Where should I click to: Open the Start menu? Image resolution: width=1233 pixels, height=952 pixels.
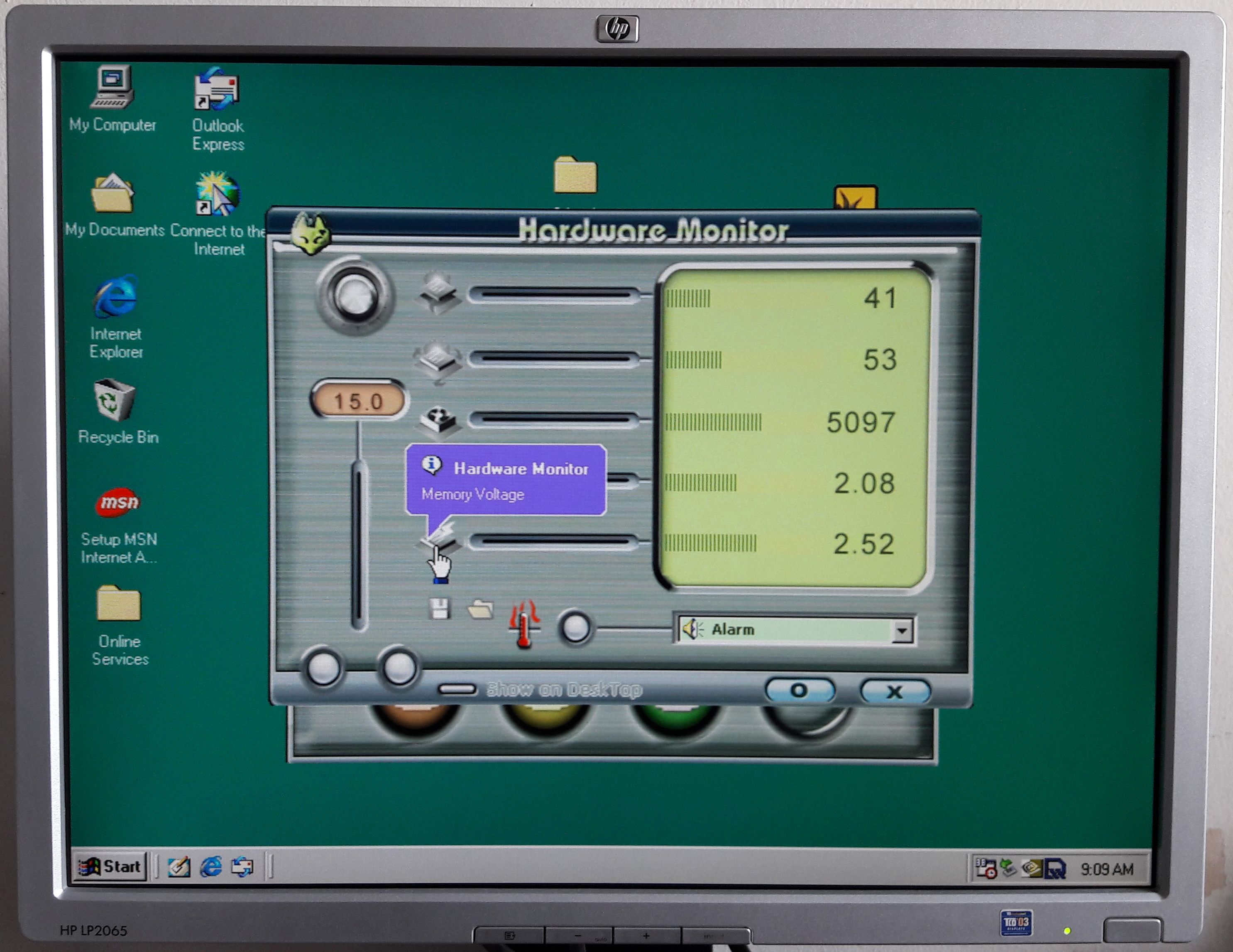pyautogui.click(x=111, y=866)
